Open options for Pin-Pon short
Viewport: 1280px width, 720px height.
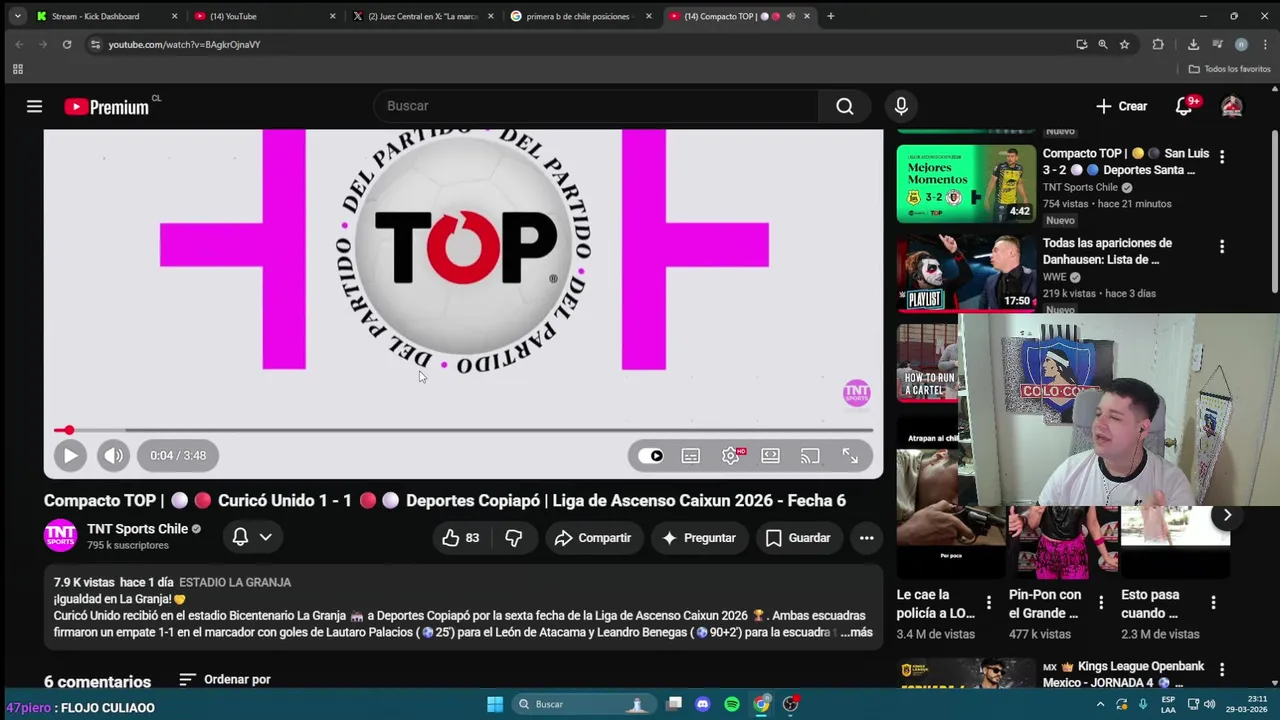coord(1100,602)
